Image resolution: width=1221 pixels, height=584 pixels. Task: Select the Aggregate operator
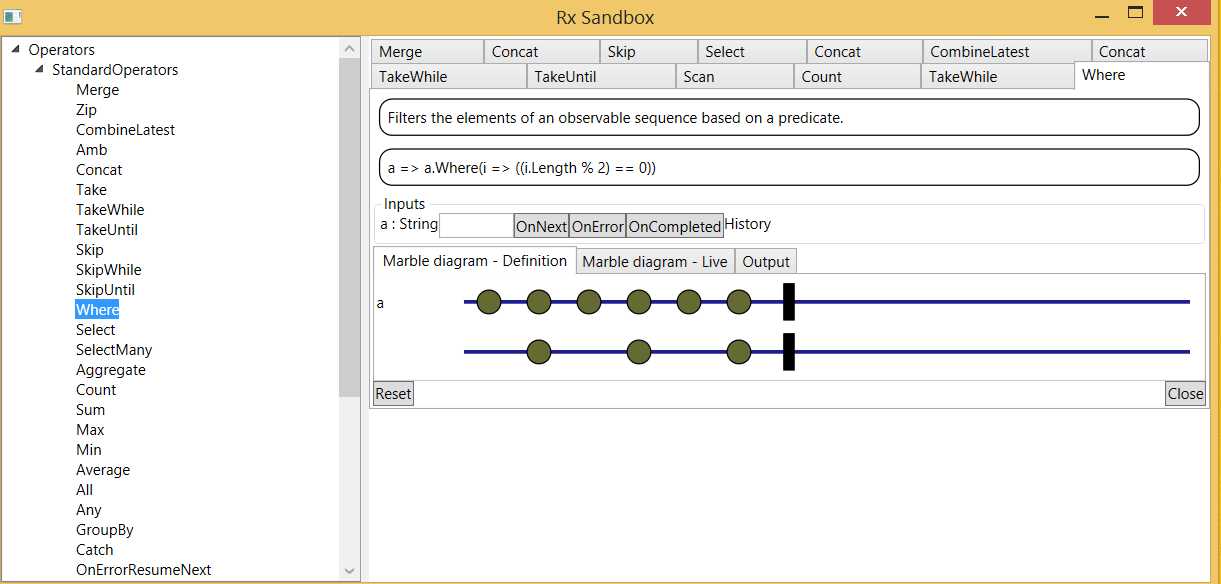click(110, 370)
